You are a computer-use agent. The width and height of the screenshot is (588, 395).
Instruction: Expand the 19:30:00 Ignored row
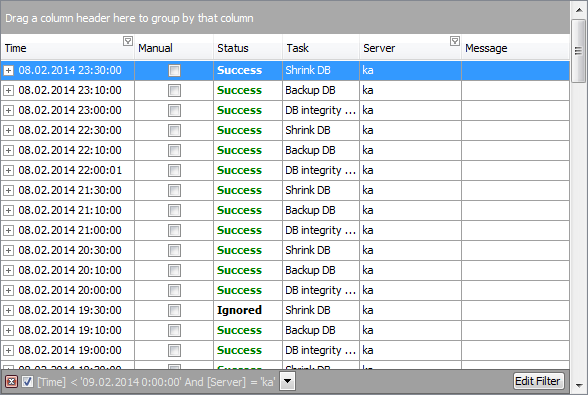click(8, 310)
